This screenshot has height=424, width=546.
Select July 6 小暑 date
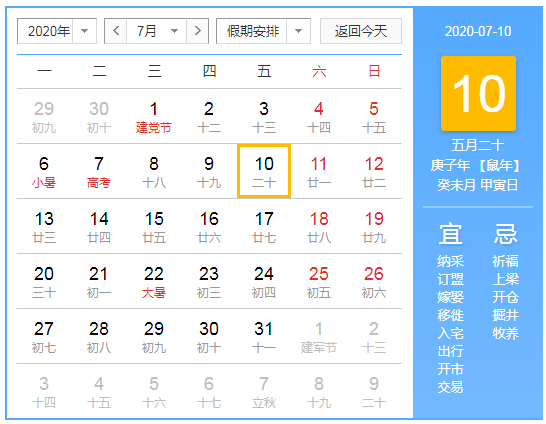44,172
